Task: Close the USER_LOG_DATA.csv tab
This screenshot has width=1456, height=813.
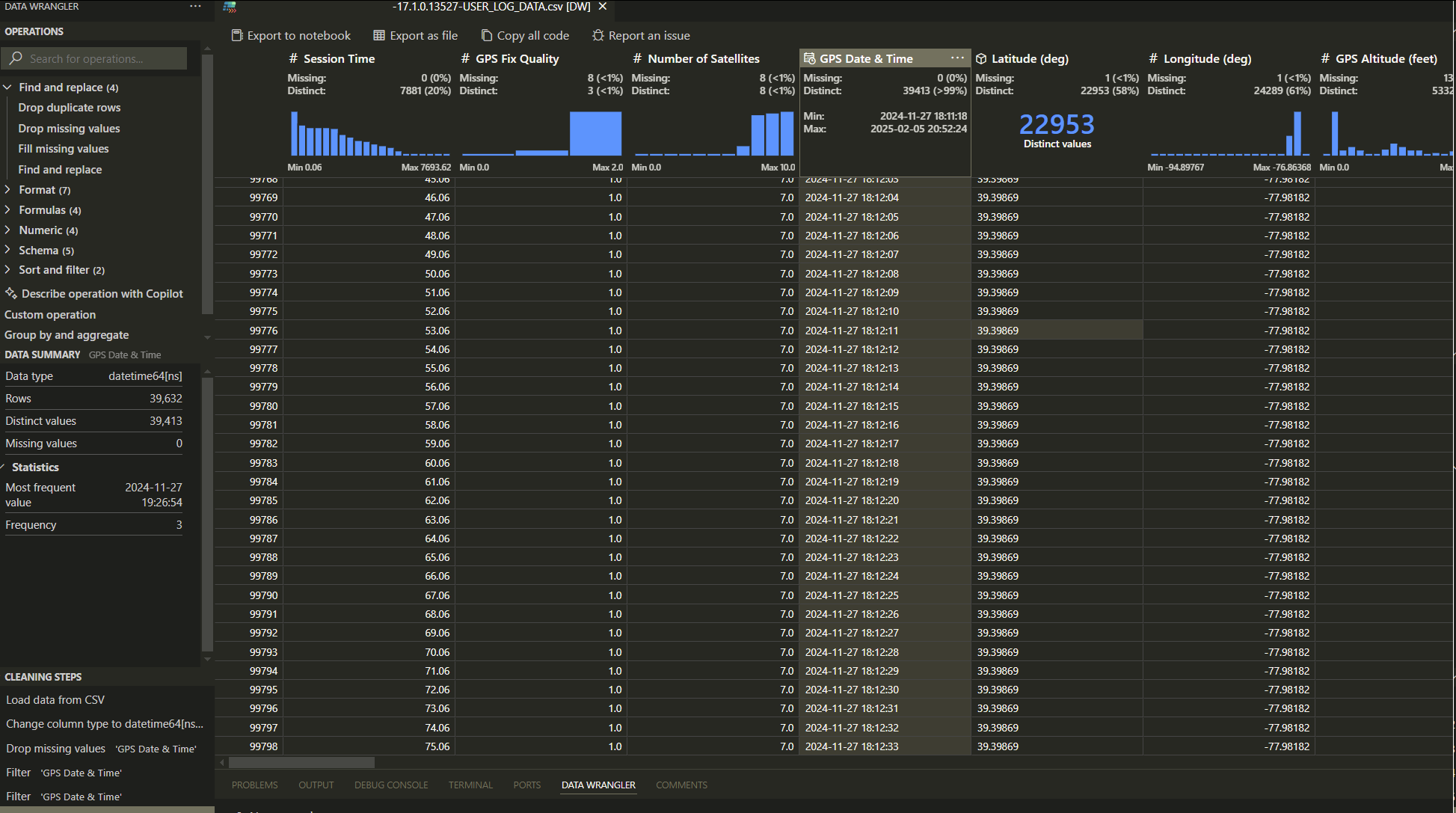Action: pos(603,6)
